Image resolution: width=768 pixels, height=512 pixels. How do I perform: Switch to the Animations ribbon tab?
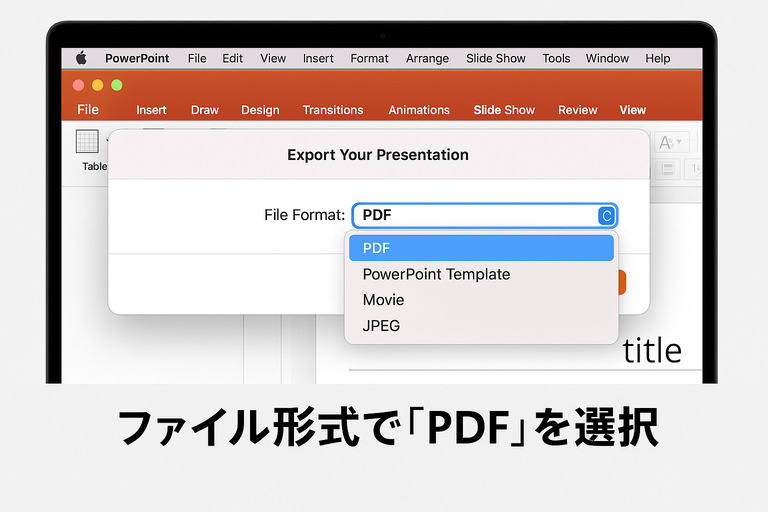[x=419, y=110]
